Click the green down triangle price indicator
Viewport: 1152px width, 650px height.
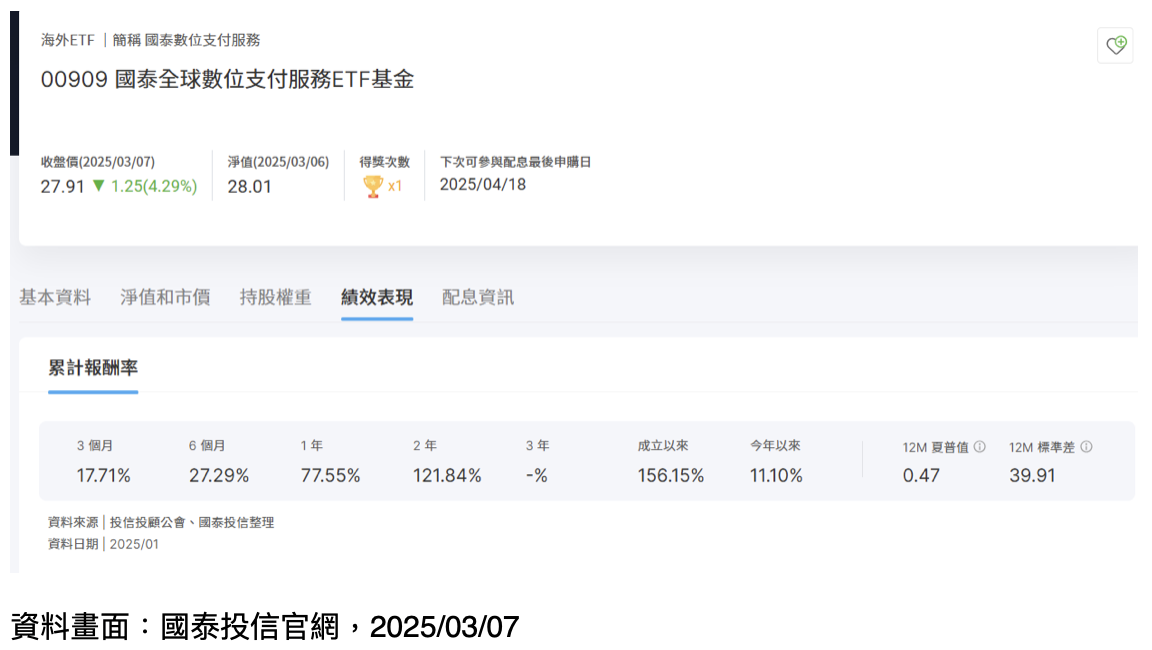(x=98, y=186)
